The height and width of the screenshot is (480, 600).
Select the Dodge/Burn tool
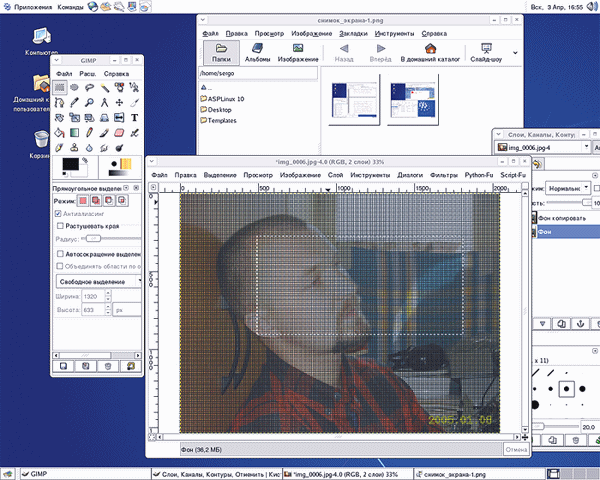tap(119, 148)
